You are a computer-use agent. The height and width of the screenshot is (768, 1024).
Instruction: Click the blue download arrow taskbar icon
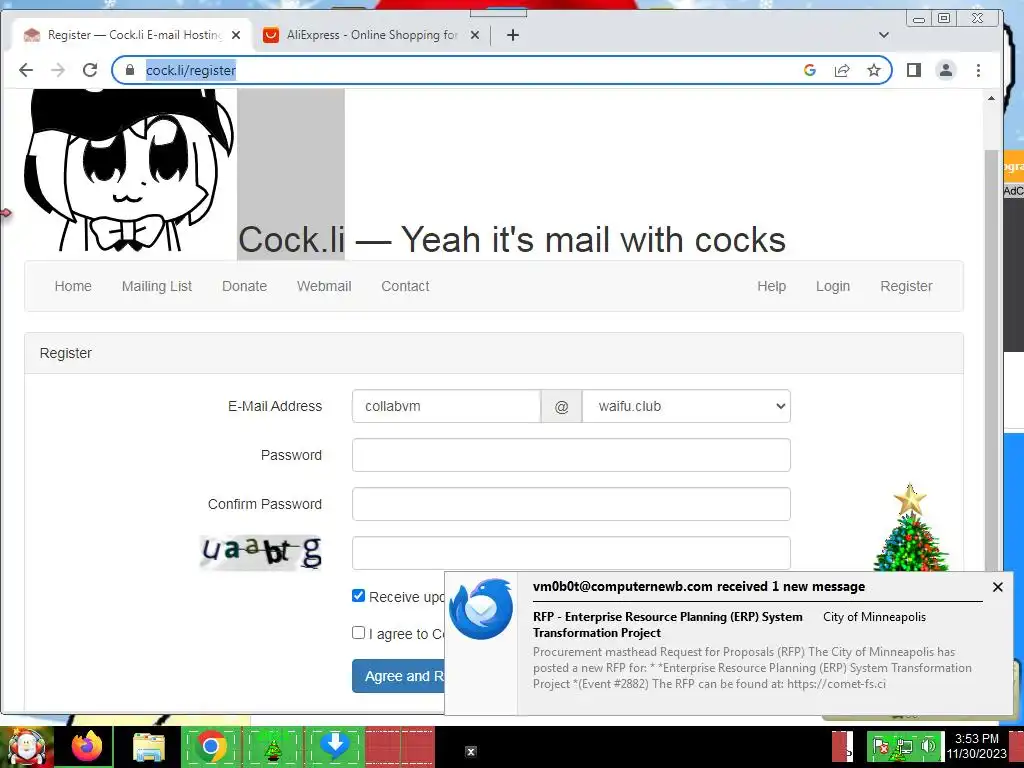click(335, 745)
